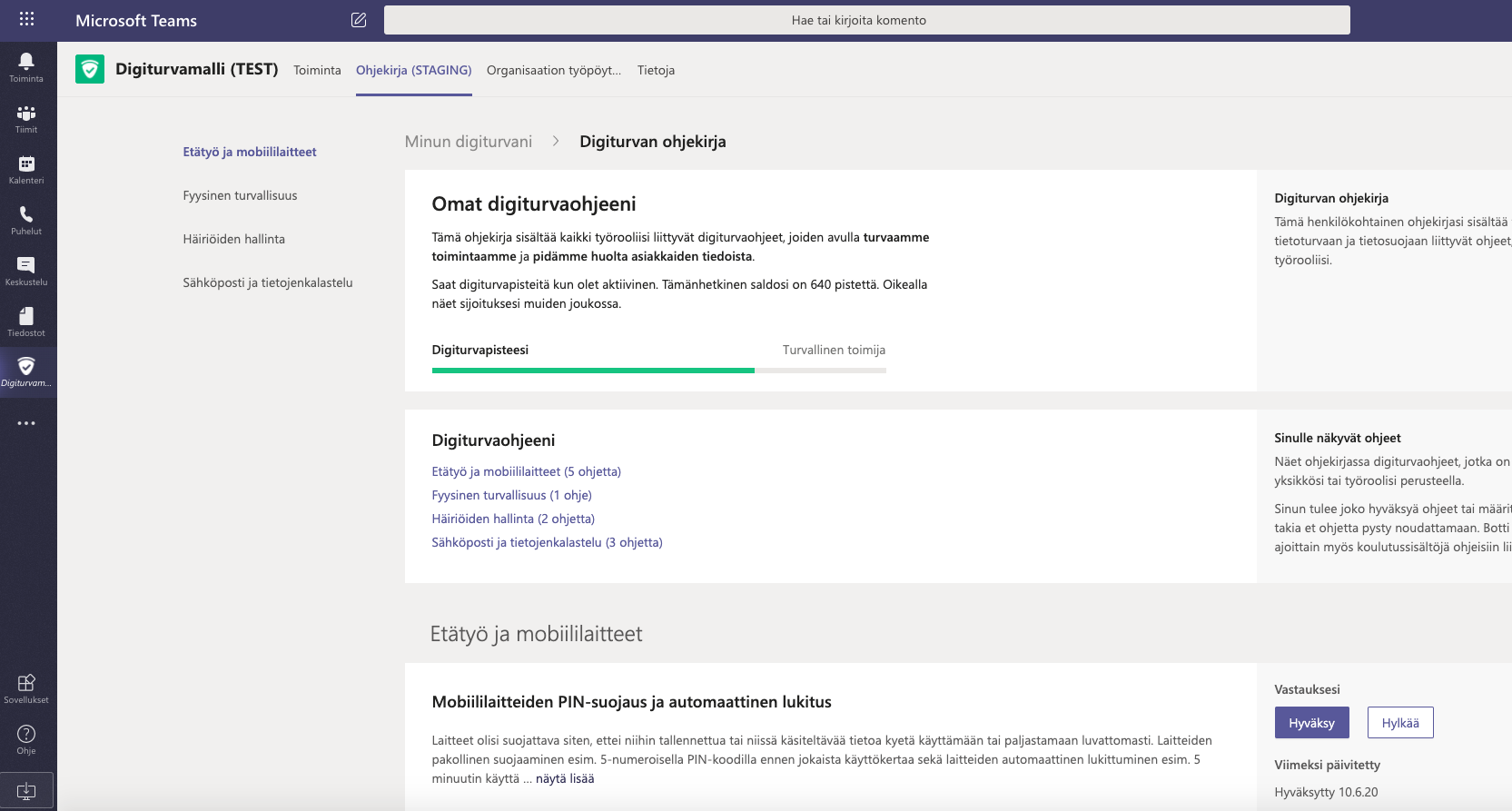Click the Vastauksesi label
The image size is (1512, 811).
1307,689
